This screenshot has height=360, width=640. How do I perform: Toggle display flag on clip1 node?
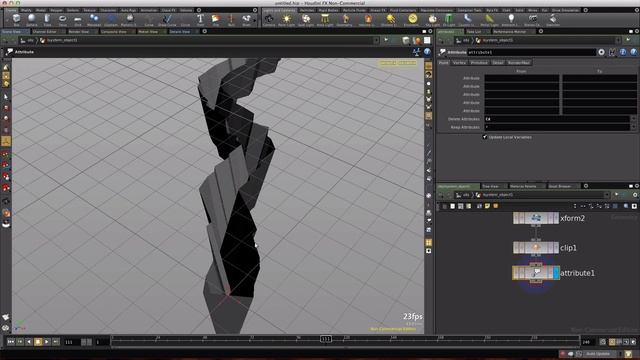pos(556,248)
